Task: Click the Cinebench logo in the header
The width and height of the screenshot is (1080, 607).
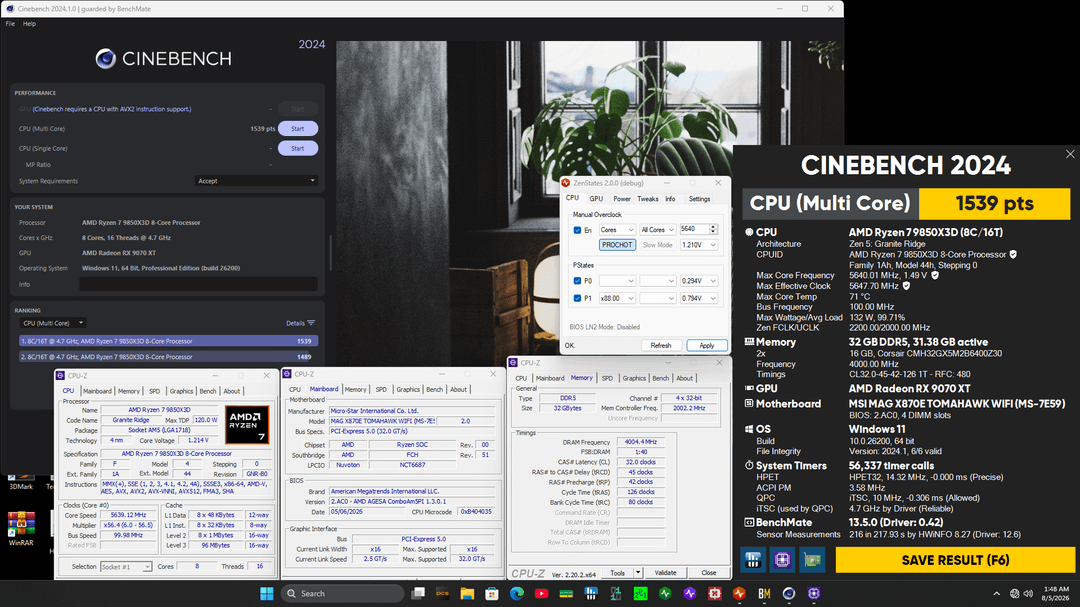Action: pos(105,59)
